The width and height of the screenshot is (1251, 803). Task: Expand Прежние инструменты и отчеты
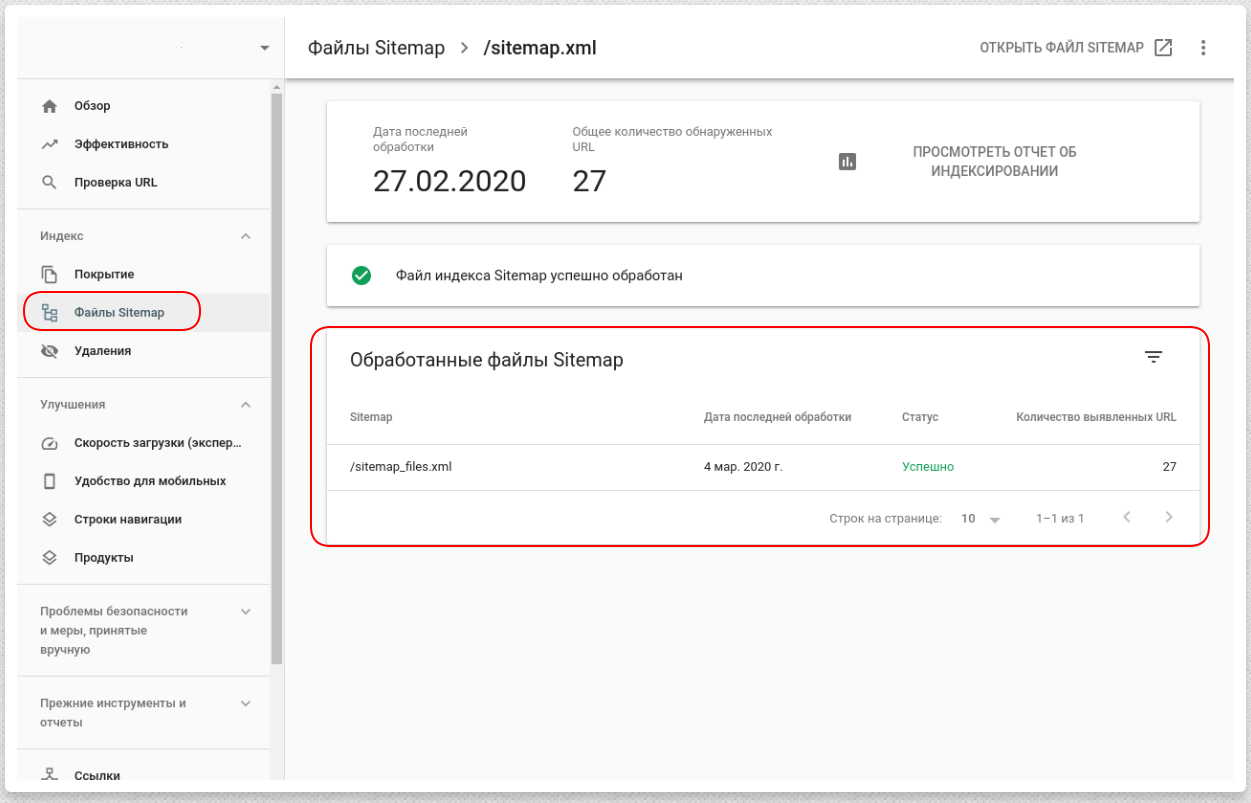[x=246, y=703]
